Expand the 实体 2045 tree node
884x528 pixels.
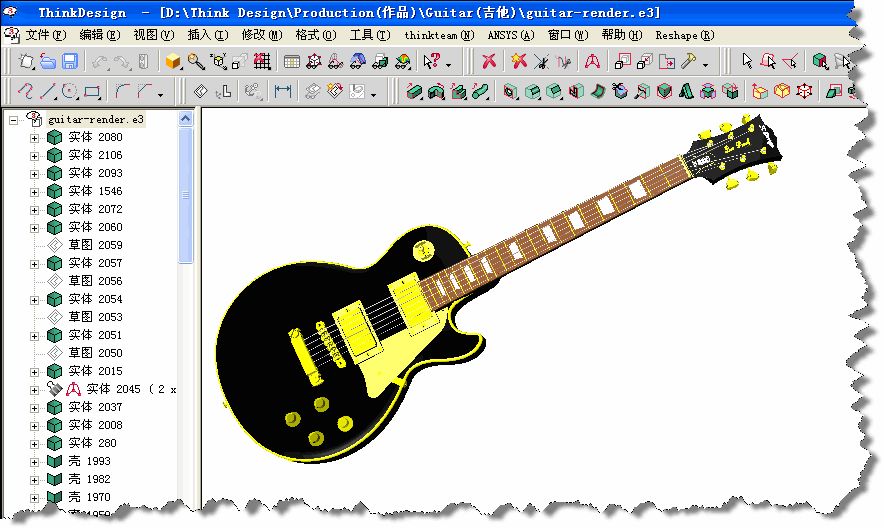(34, 389)
